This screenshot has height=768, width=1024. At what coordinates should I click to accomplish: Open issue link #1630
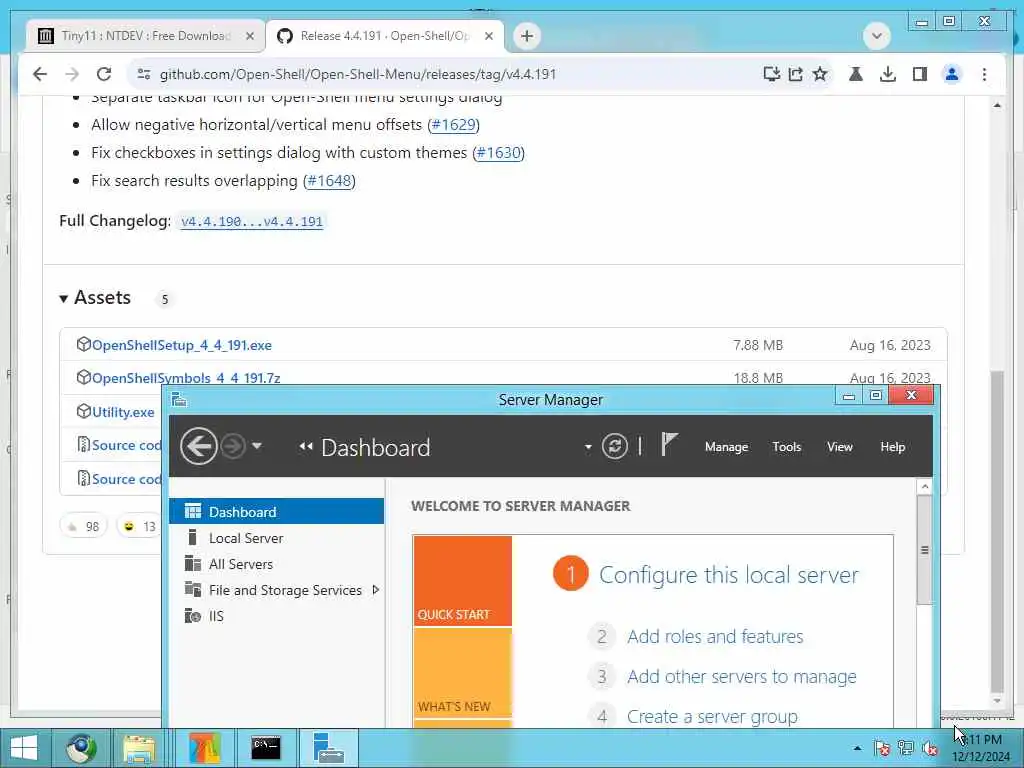498,153
